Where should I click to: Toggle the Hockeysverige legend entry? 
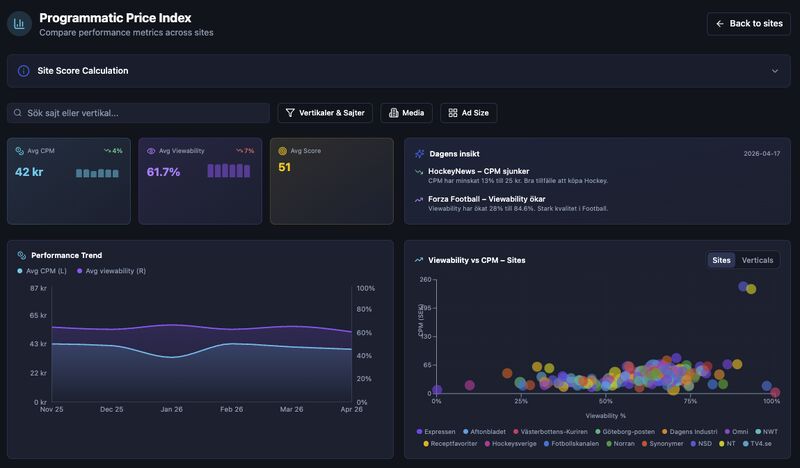[x=510, y=444]
